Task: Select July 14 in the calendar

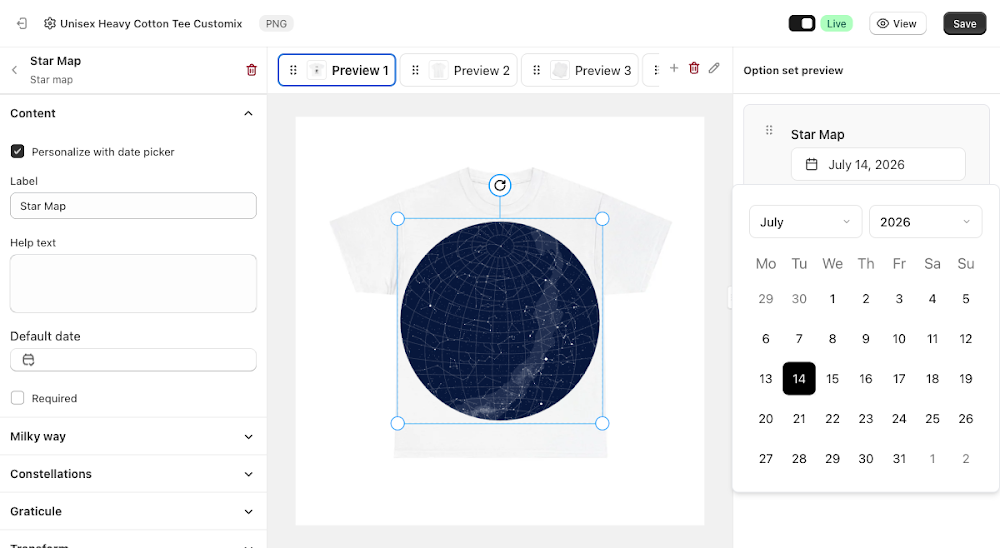Action: point(799,379)
